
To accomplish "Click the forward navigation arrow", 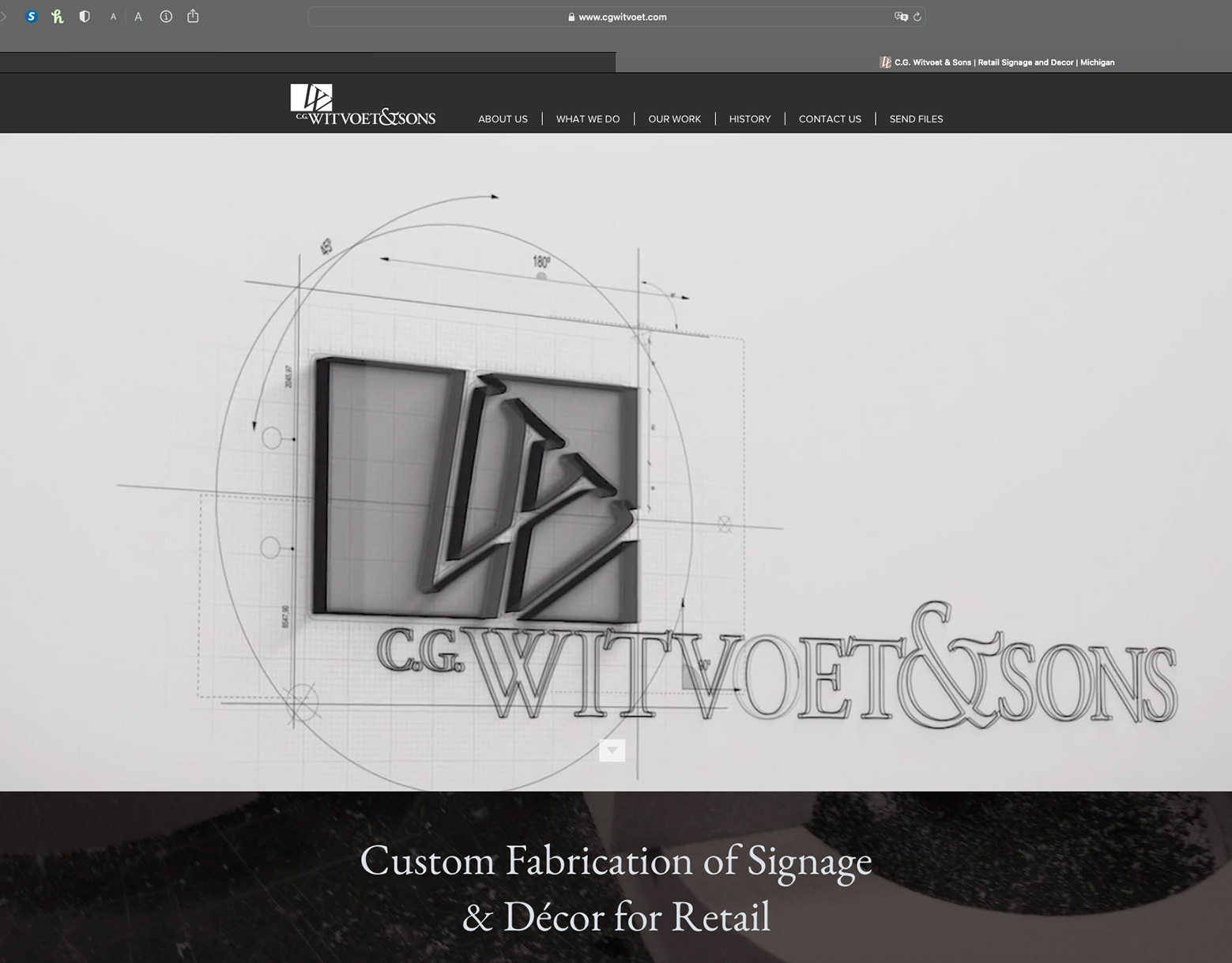I will (x=3, y=16).
